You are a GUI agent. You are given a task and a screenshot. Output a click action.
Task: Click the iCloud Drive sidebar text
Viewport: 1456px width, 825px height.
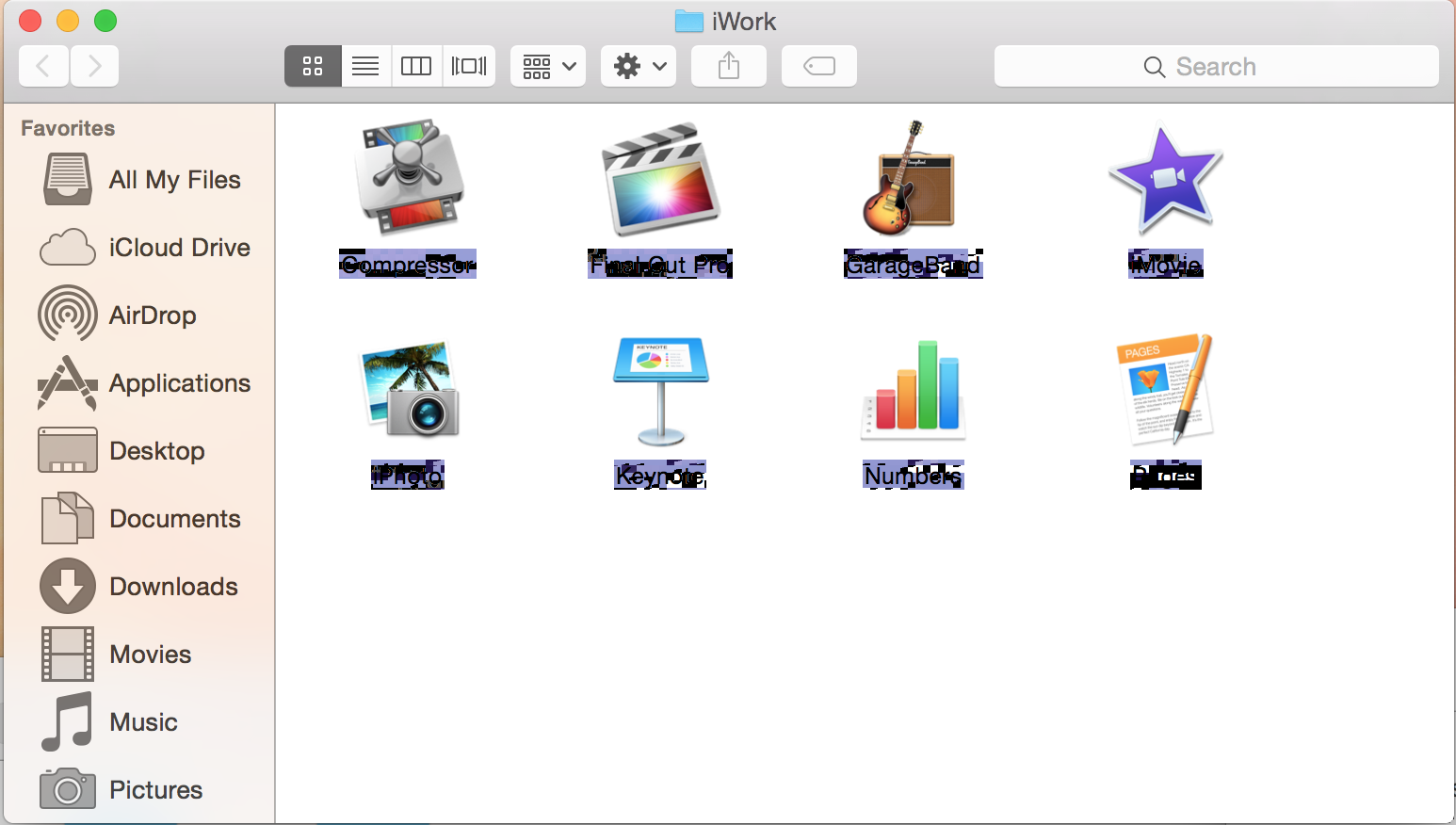pyautogui.click(x=180, y=248)
